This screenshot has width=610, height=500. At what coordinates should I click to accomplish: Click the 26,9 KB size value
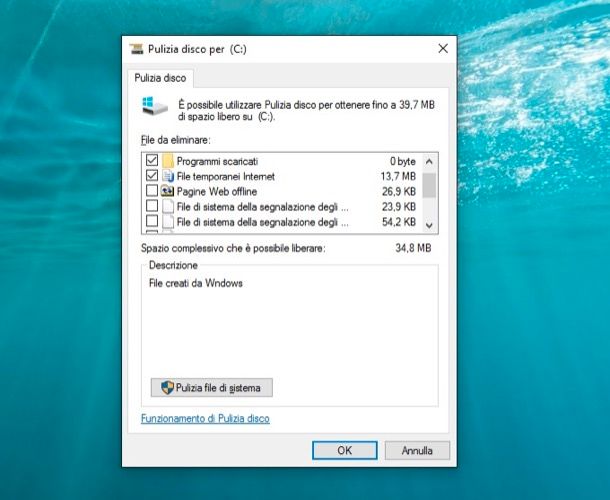[399, 191]
